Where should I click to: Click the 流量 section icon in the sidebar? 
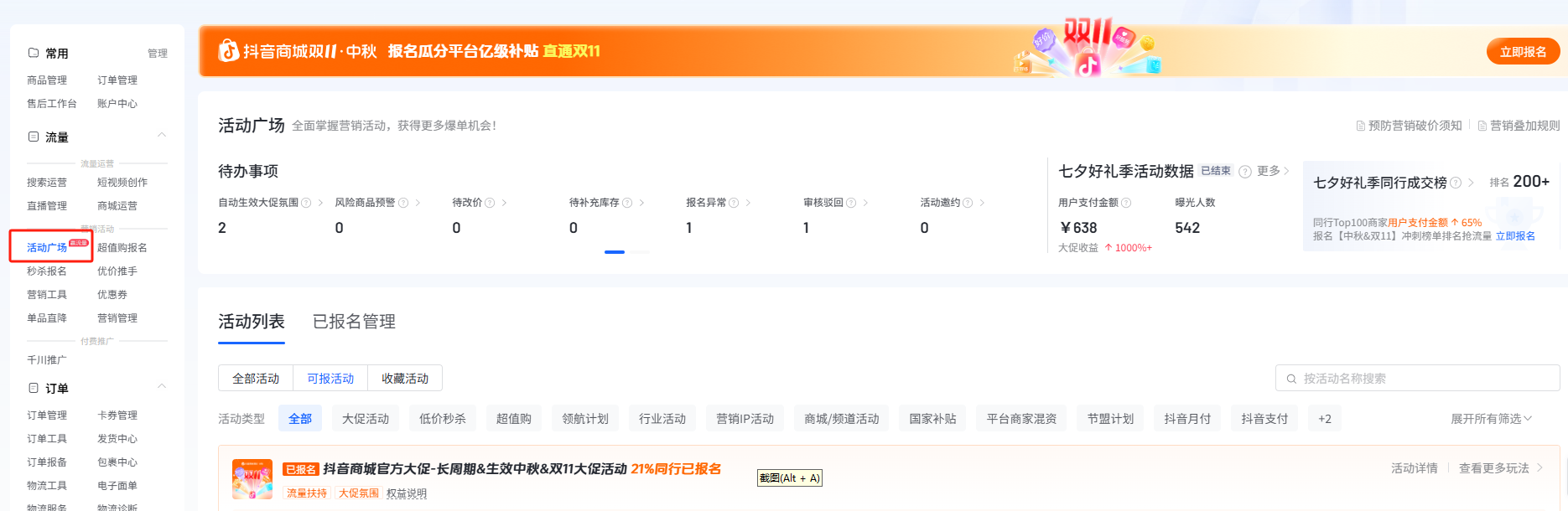34,137
